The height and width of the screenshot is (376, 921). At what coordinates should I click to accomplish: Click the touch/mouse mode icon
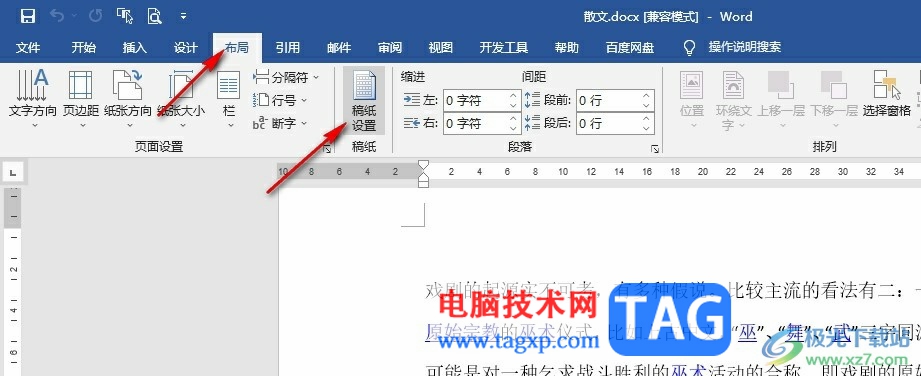[125, 16]
